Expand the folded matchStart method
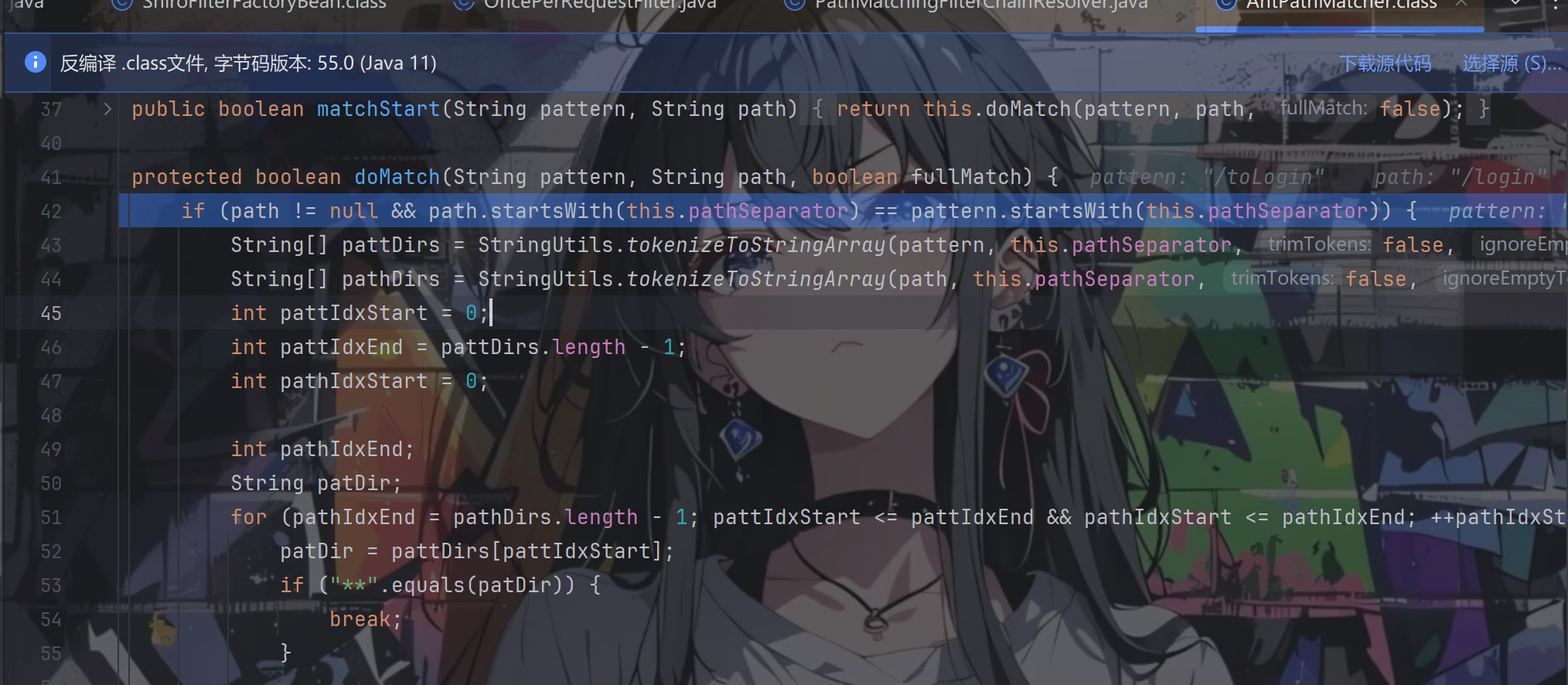This screenshot has width=1568, height=685. click(x=107, y=109)
